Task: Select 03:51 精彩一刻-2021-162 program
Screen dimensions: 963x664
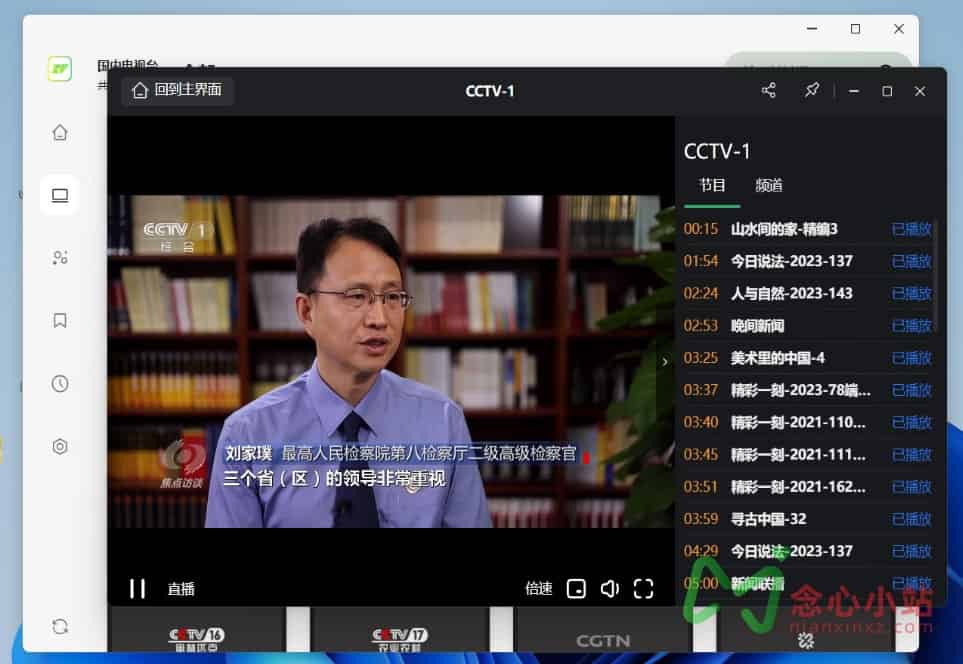Action: click(x=808, y=486)
